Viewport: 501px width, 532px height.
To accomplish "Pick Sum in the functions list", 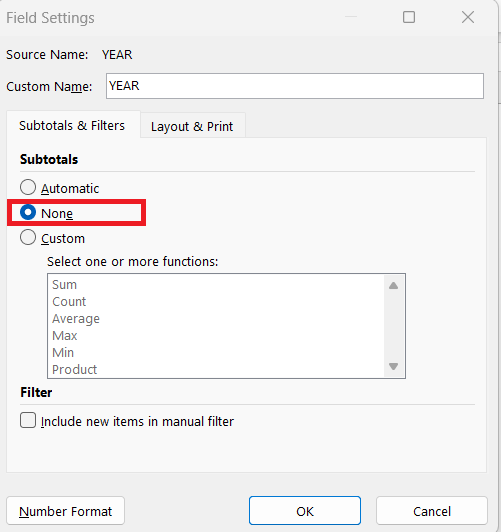I will click(x=64, y=285).
